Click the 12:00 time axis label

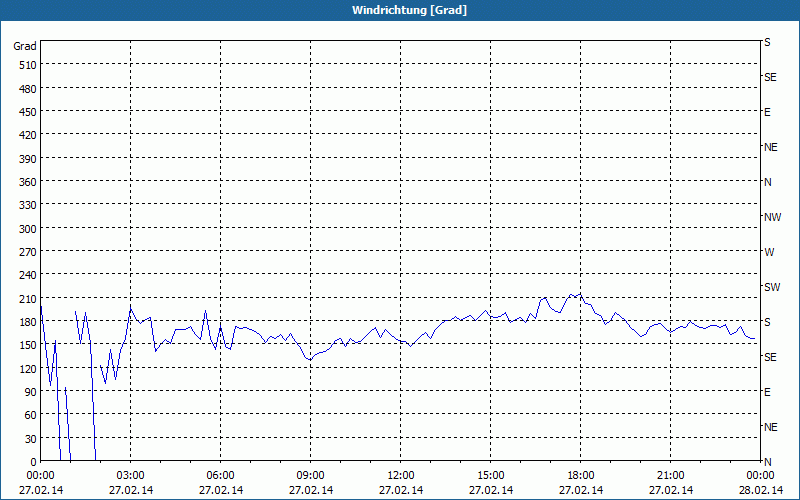400,475
